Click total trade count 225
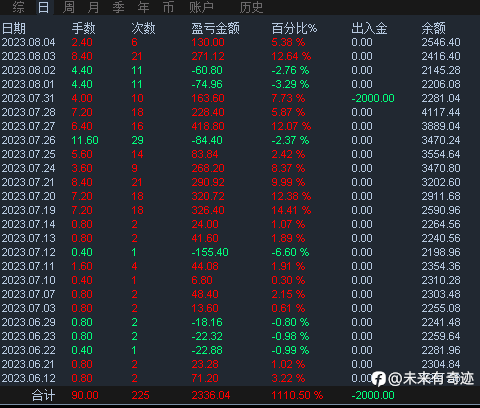Screen dimensions: 480x408 (x=140, y=395)
